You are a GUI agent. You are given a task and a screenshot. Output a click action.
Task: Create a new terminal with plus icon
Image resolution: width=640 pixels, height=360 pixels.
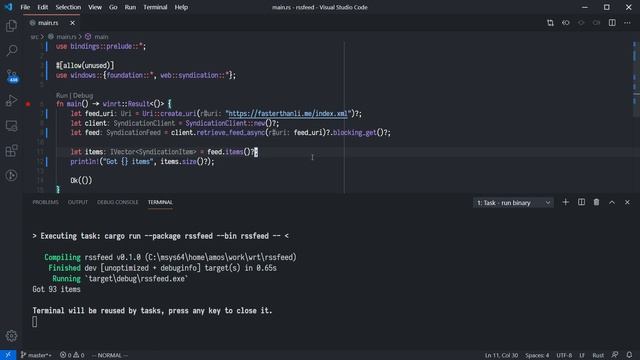(x=565, y=202)
